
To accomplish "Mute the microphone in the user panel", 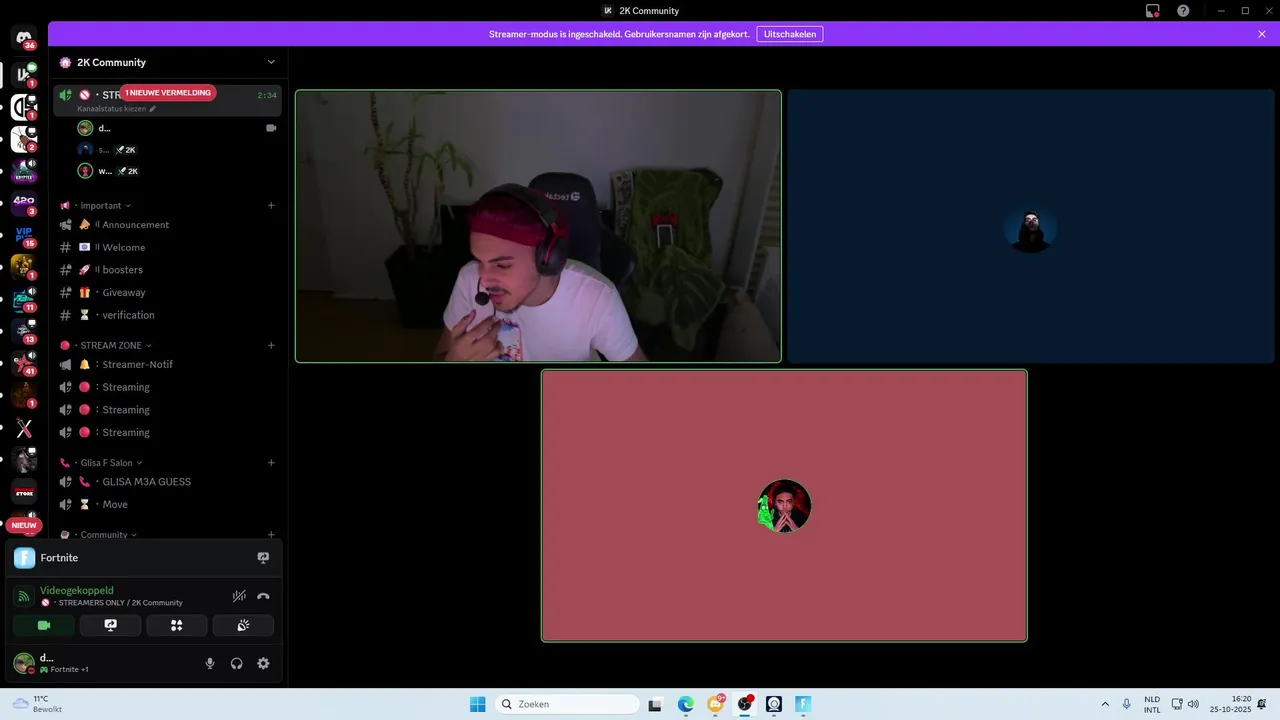I will pyautogui.click(x=210, y=663).
